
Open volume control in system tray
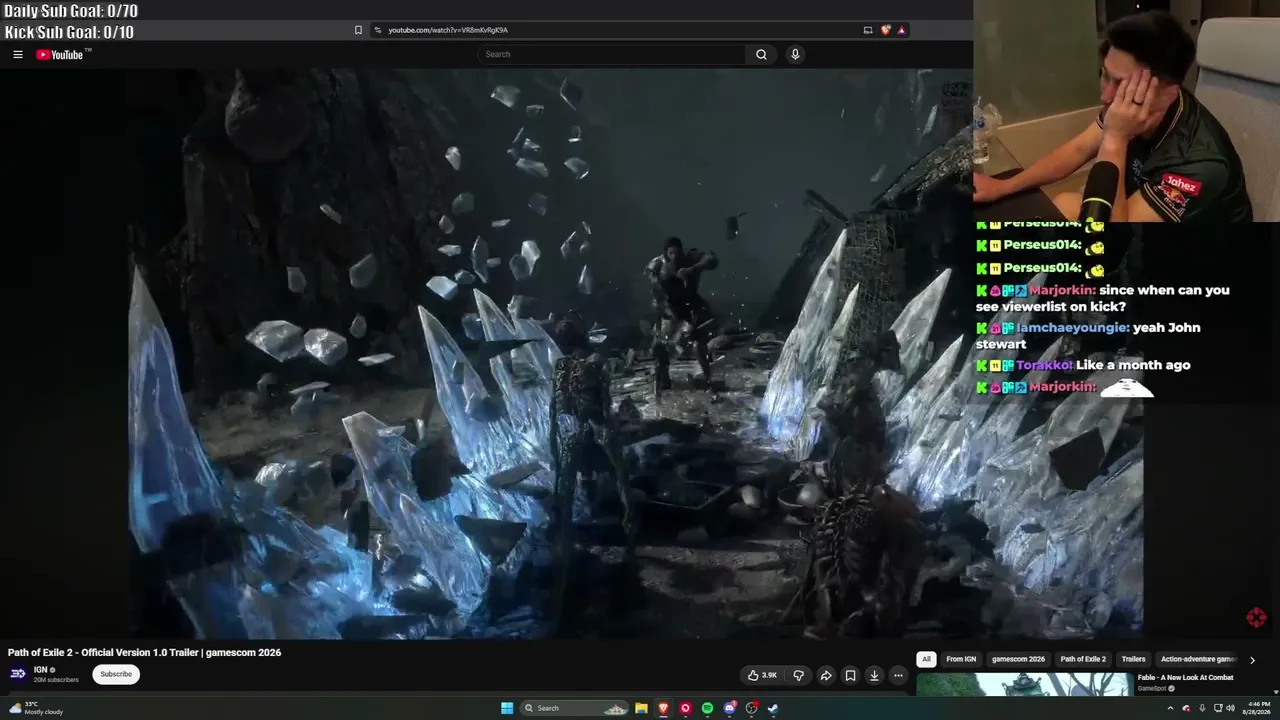1230,708
